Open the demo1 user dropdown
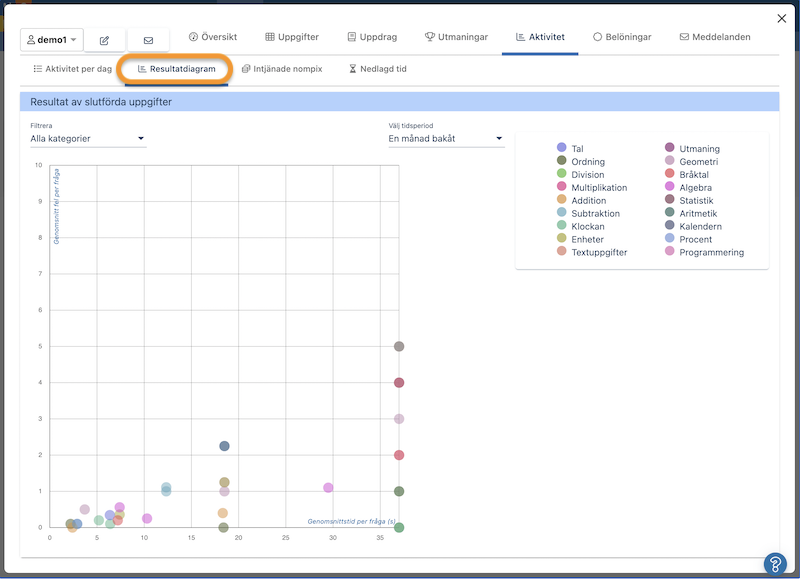800x579 pixels. (x=51, y=40)
